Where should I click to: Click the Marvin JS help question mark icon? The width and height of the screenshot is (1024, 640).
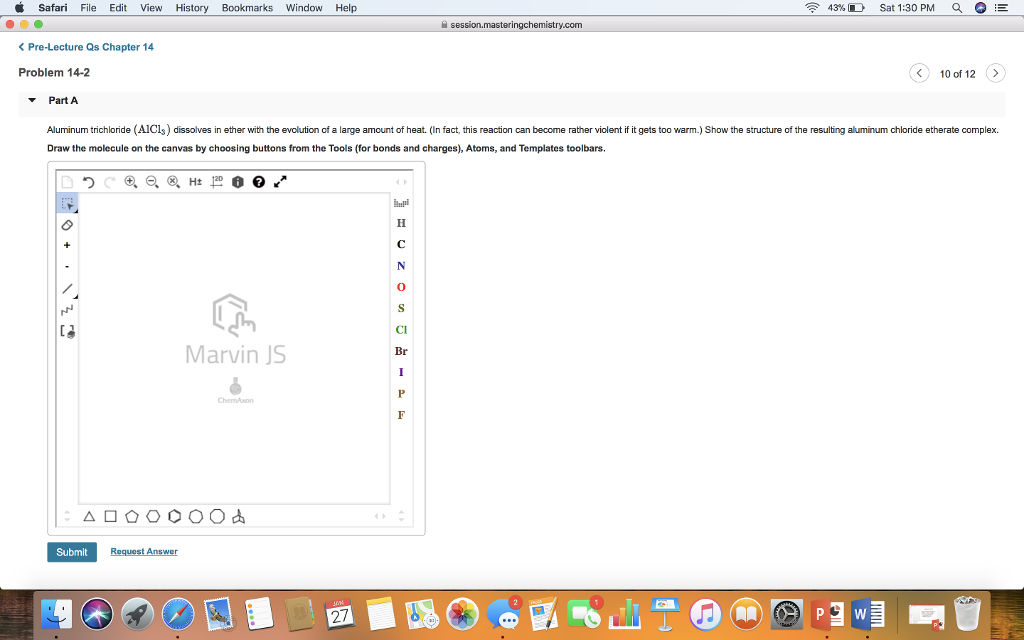click(x=258, y=181)
